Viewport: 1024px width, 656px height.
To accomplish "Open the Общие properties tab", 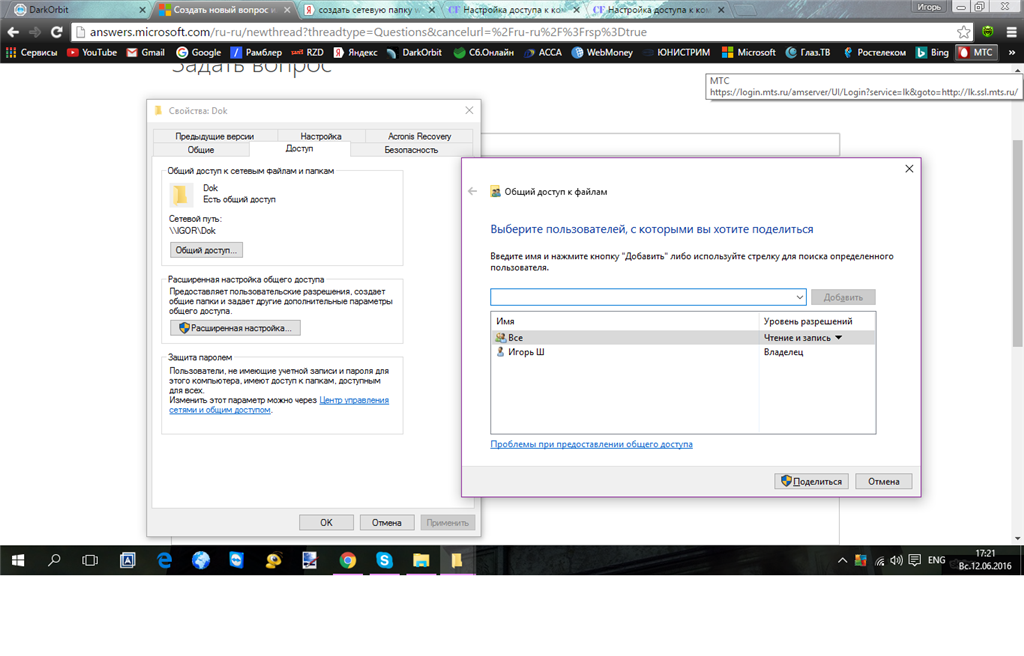I will (200, 150).
